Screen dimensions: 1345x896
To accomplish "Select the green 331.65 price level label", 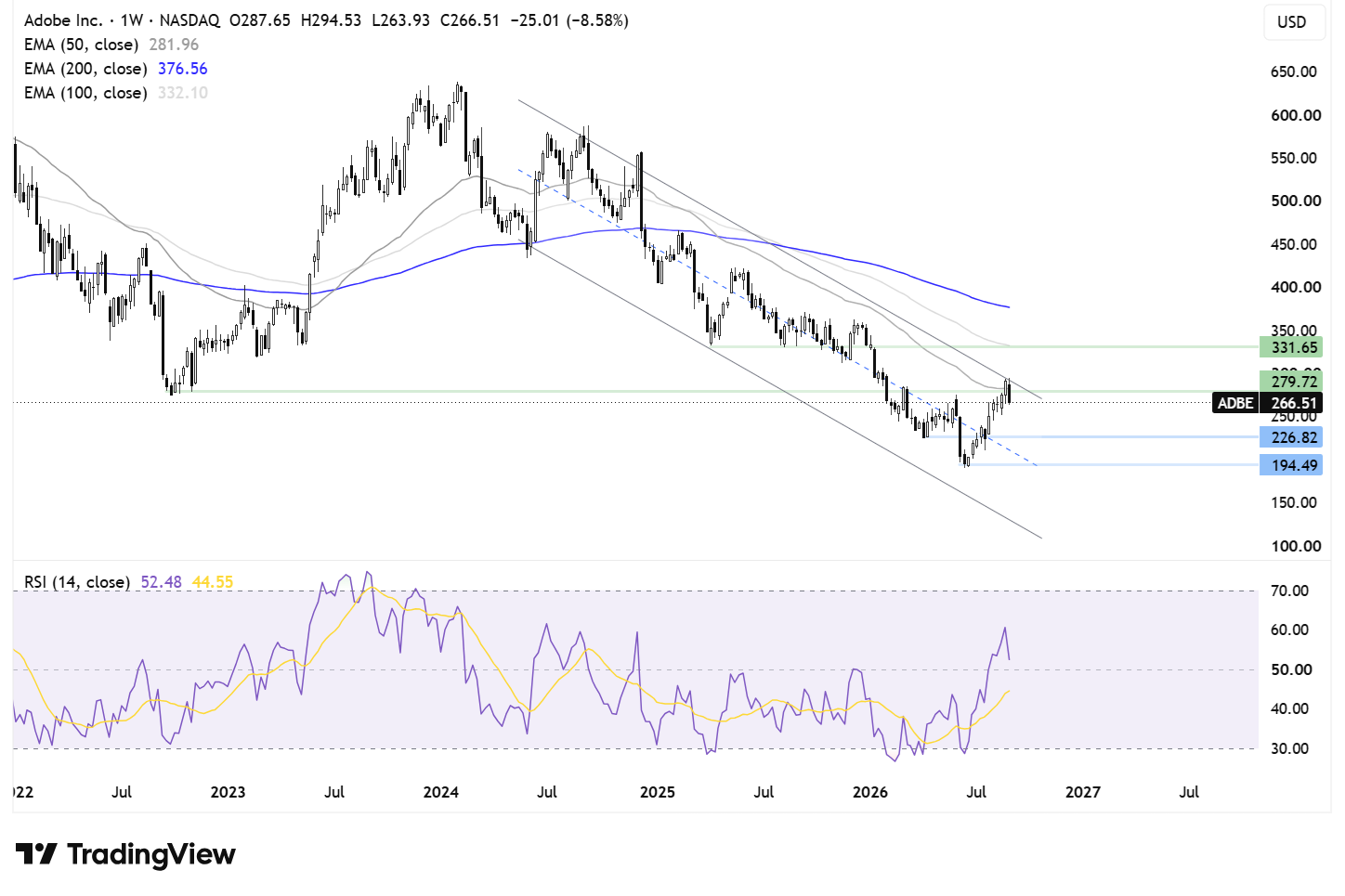I will pyautogui.click(x=1291, y=347).
